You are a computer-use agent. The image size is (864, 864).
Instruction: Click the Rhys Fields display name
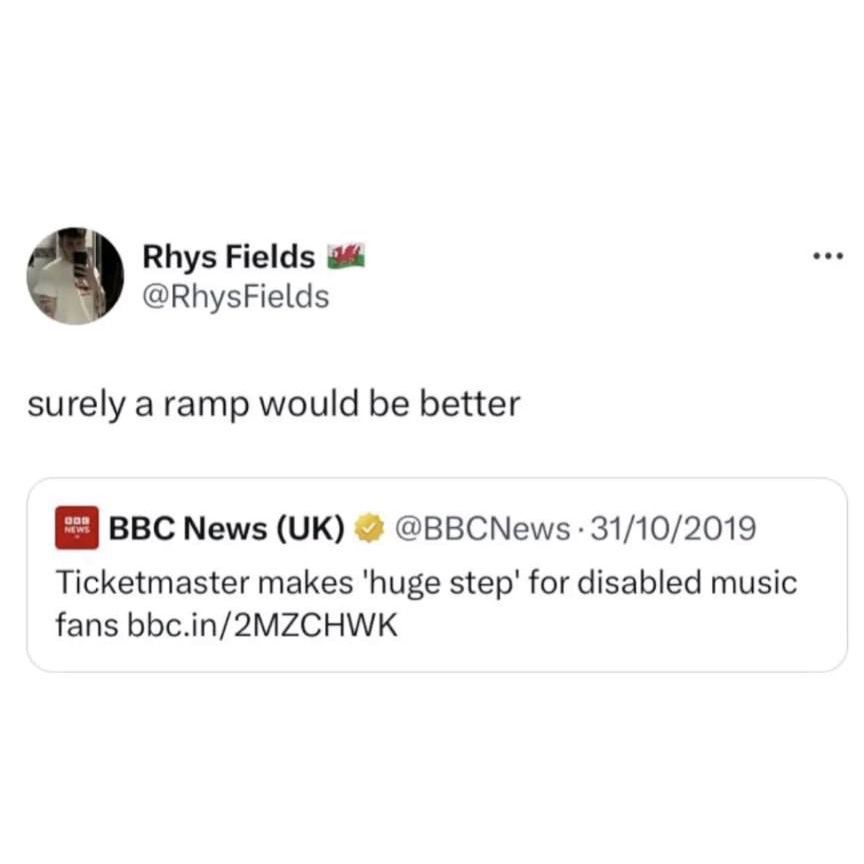(x=229, y=257)
